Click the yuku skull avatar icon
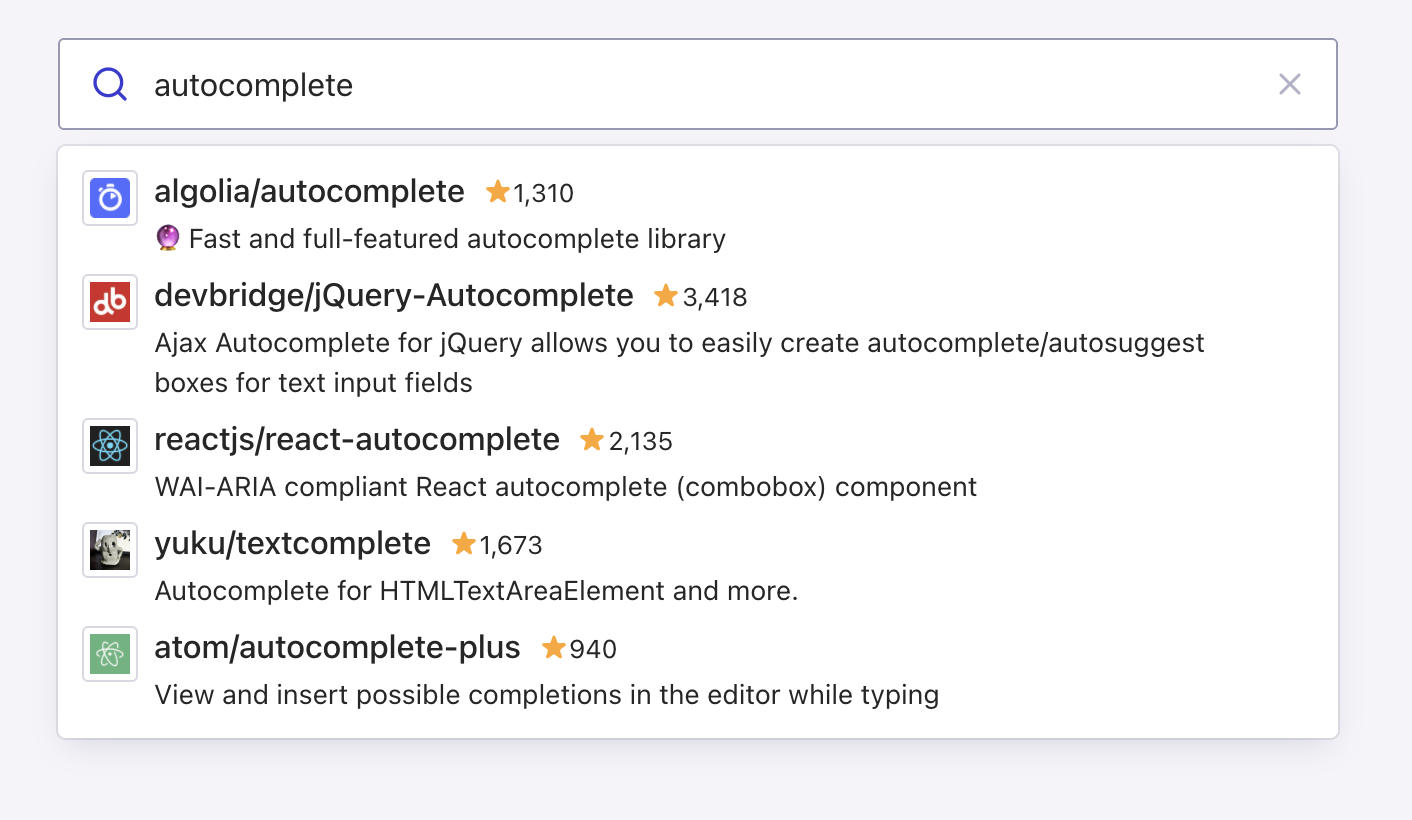The image size is (1412, 820). [x=109, y=550]
